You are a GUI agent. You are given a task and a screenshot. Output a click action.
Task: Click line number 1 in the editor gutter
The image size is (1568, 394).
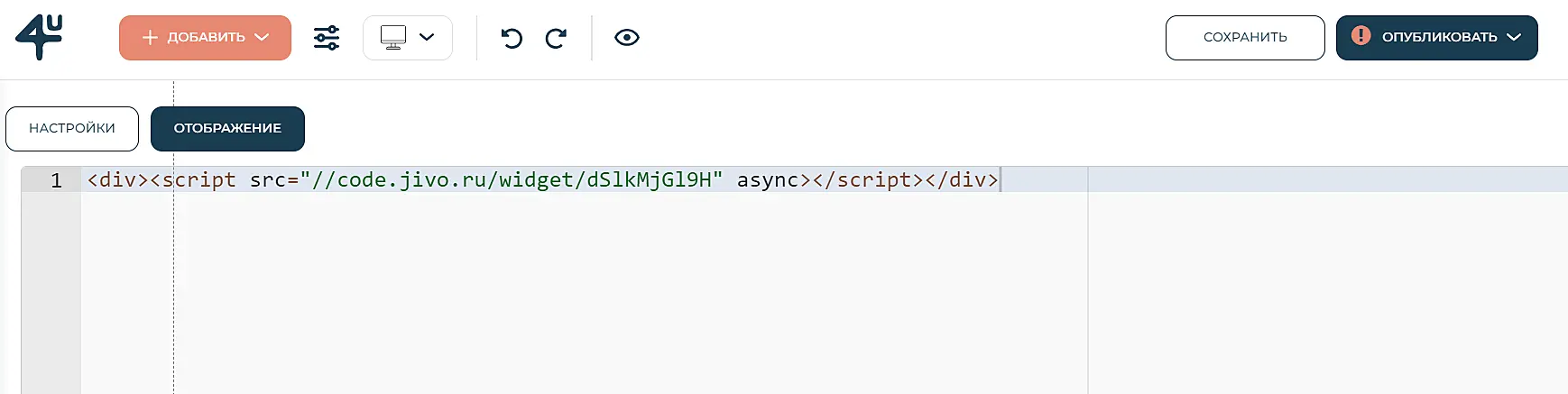pyautogui.click(x=56, y=180)
